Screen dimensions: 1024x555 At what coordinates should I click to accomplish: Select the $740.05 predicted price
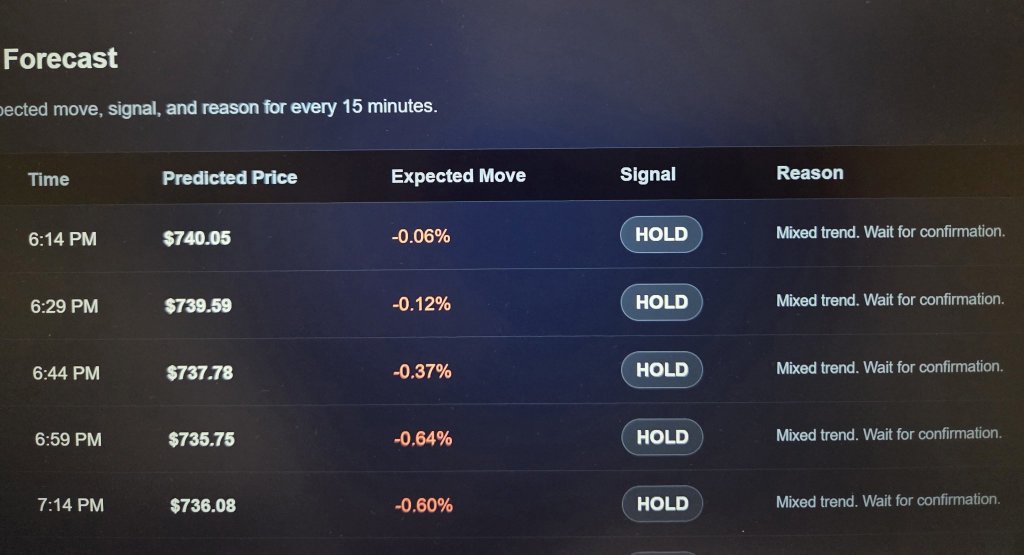197,238
